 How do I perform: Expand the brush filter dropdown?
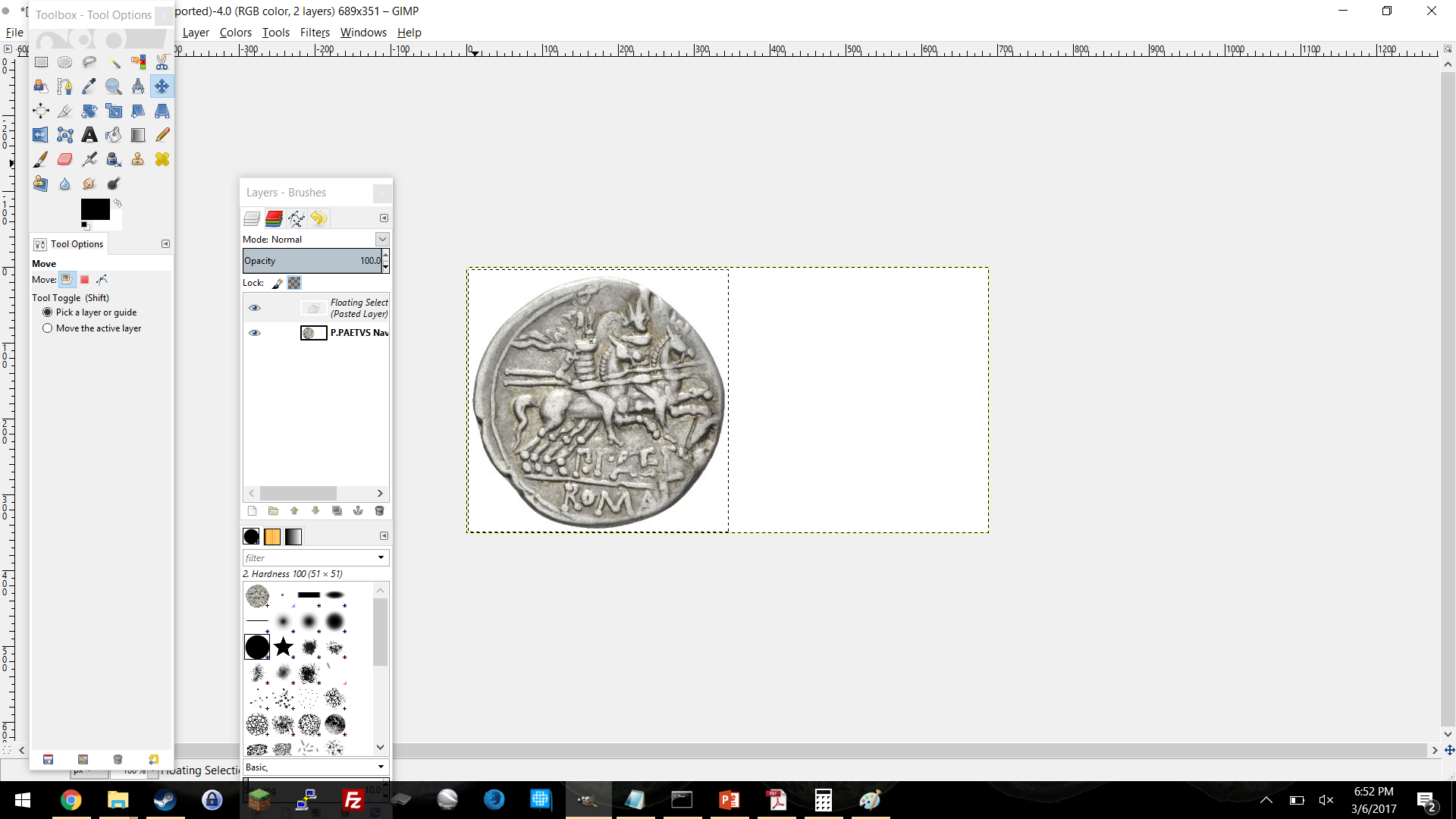381,558
